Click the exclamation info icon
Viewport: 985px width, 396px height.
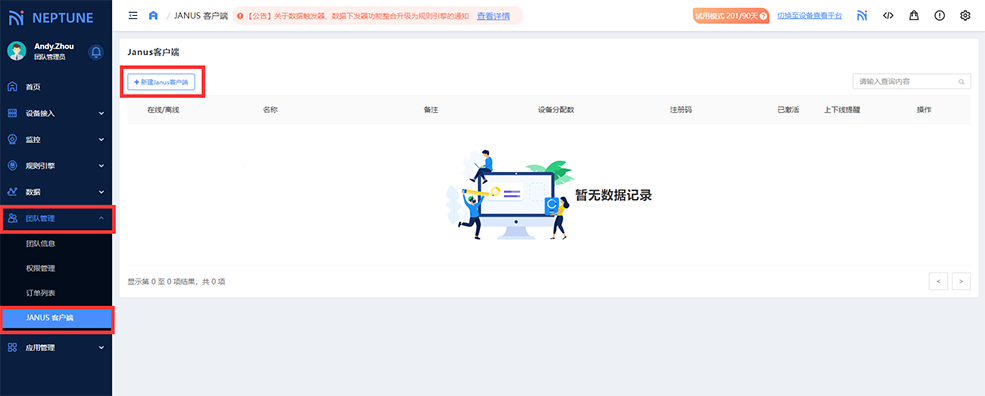click(940, 16)
